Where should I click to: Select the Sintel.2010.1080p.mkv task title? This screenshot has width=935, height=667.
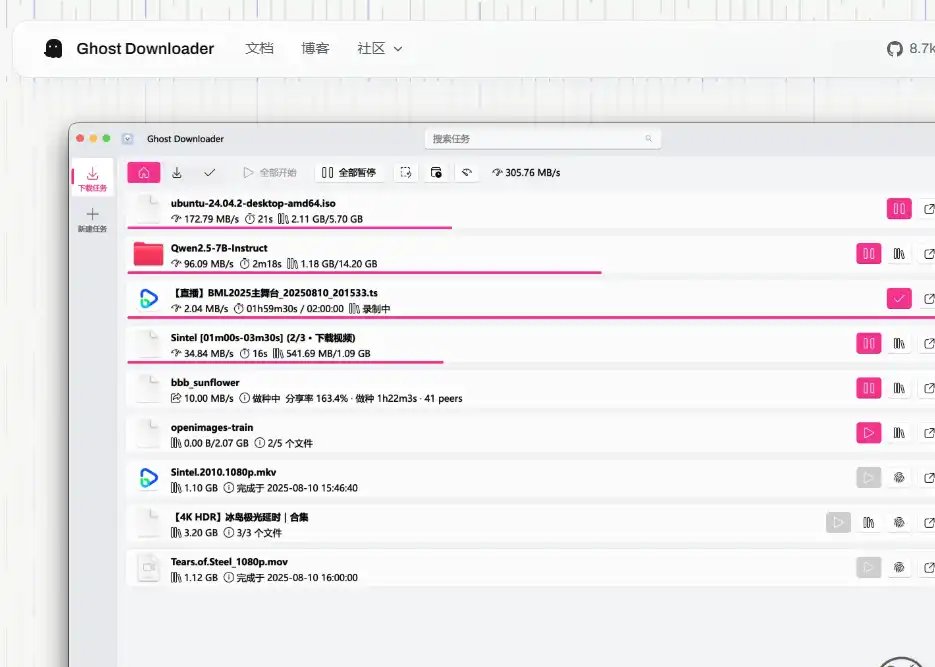[224, 472]
